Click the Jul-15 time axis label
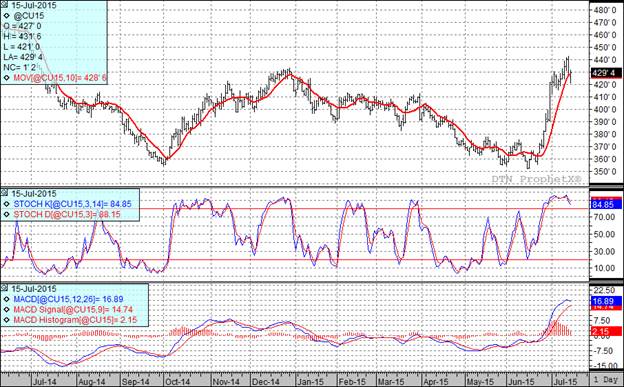Screen dimensions: 624x387 point(566,381)
